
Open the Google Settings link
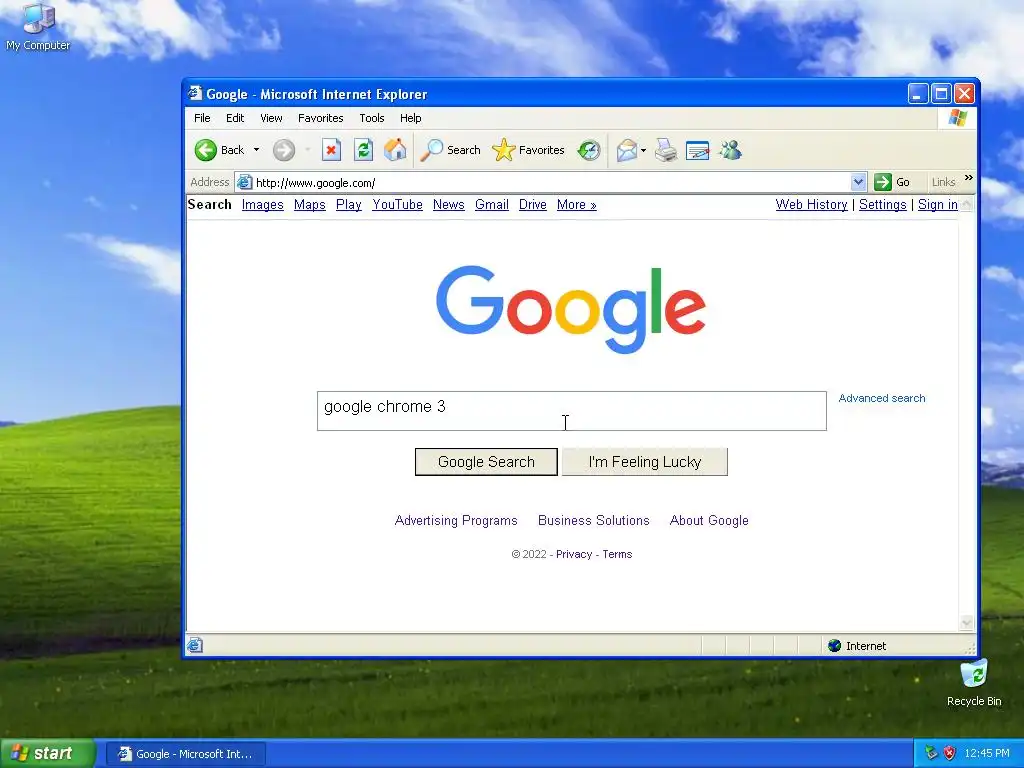point(882,204)
